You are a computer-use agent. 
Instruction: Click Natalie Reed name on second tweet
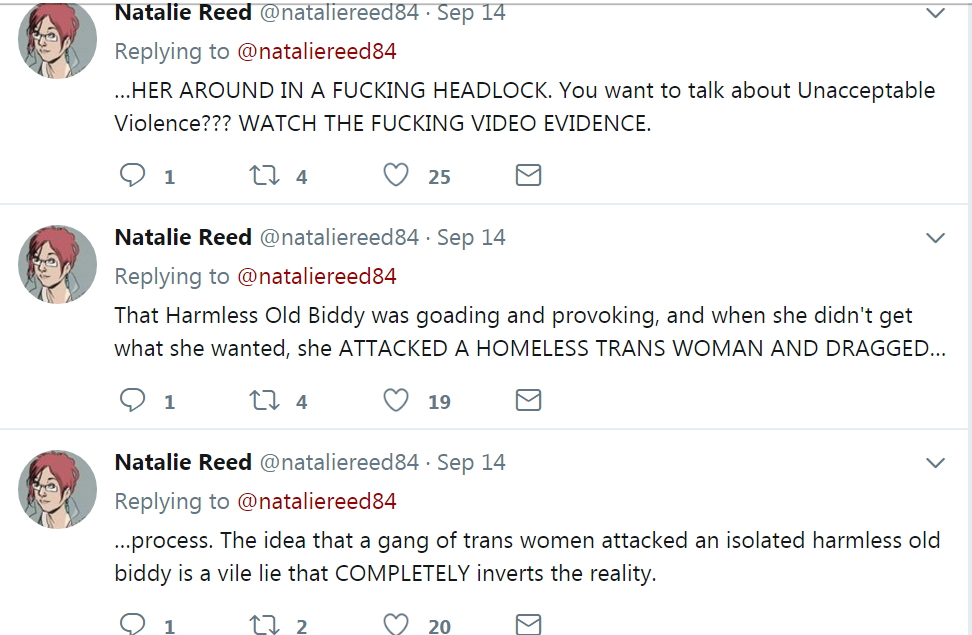[183, 238]
